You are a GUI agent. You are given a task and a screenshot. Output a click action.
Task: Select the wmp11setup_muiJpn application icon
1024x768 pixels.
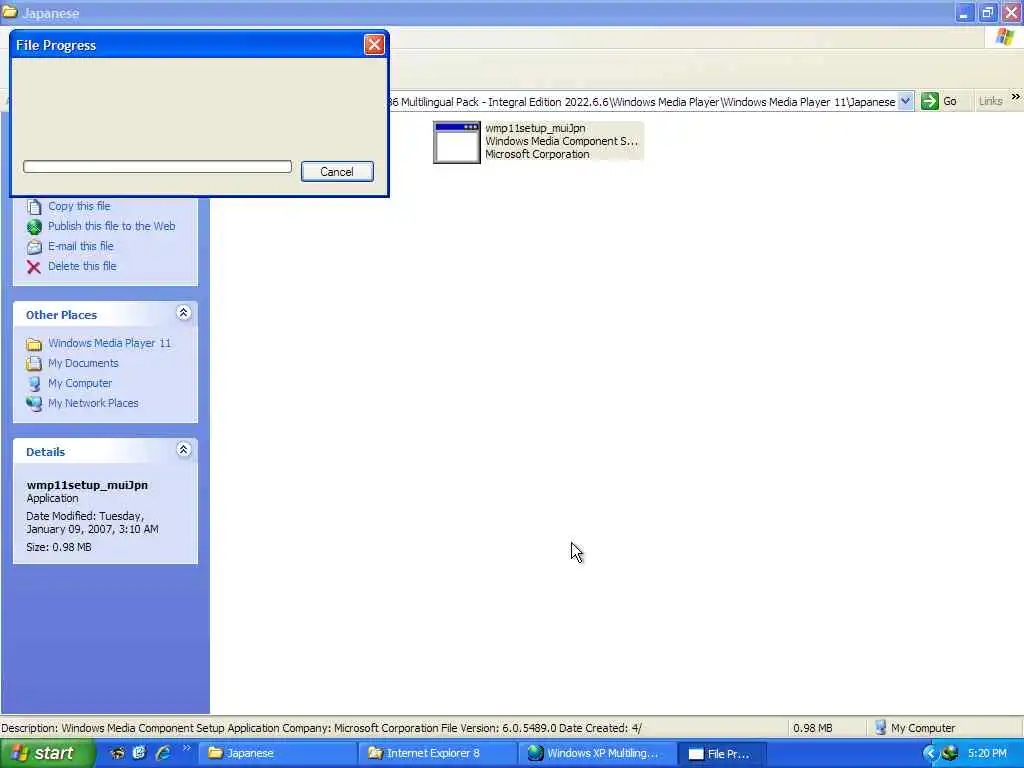(456, 142)
